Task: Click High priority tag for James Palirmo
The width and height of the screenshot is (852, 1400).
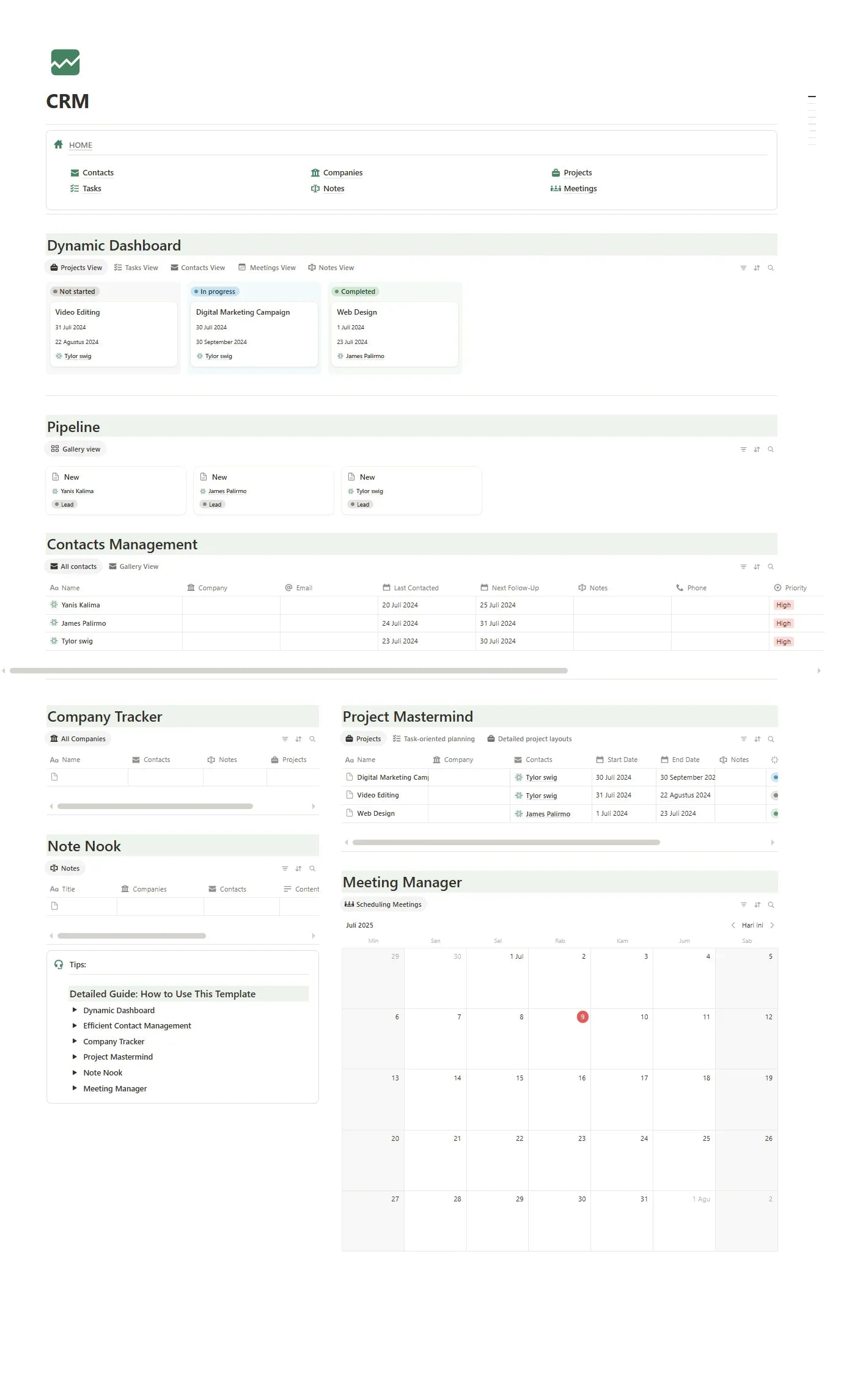Action: coord(783,623)
